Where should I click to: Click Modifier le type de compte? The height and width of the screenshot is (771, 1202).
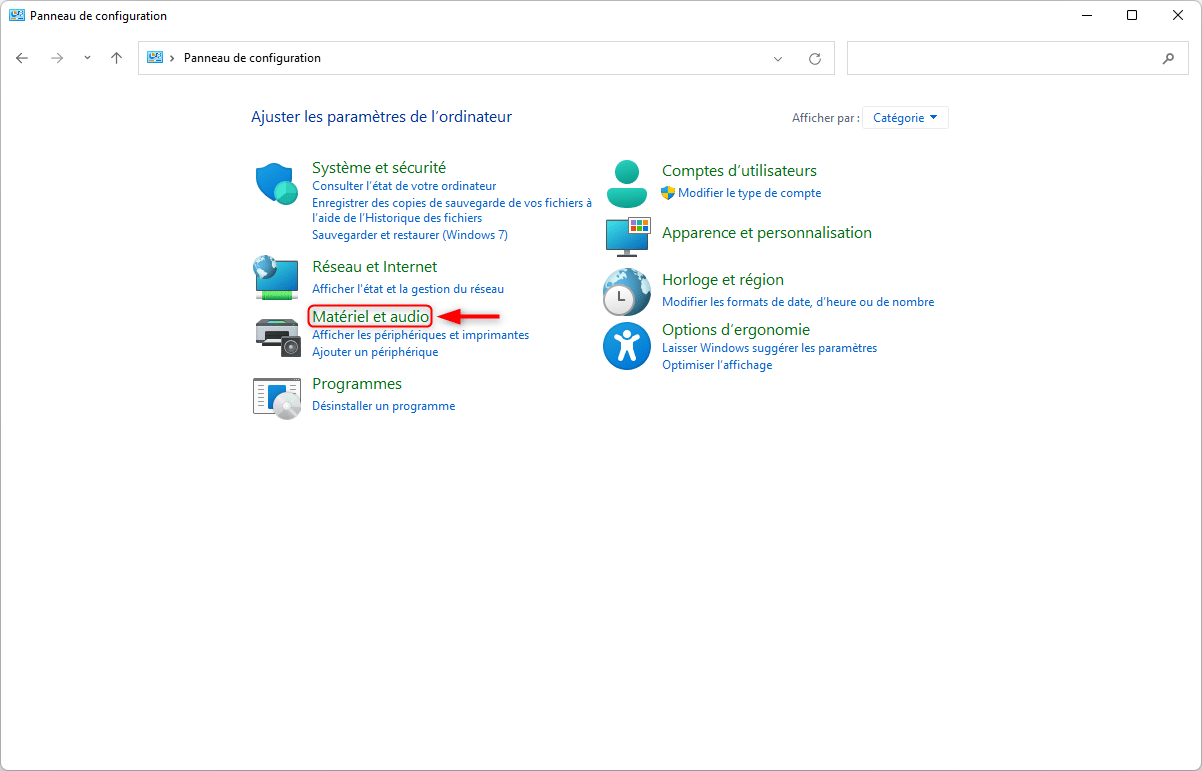[x=750, y=193]
